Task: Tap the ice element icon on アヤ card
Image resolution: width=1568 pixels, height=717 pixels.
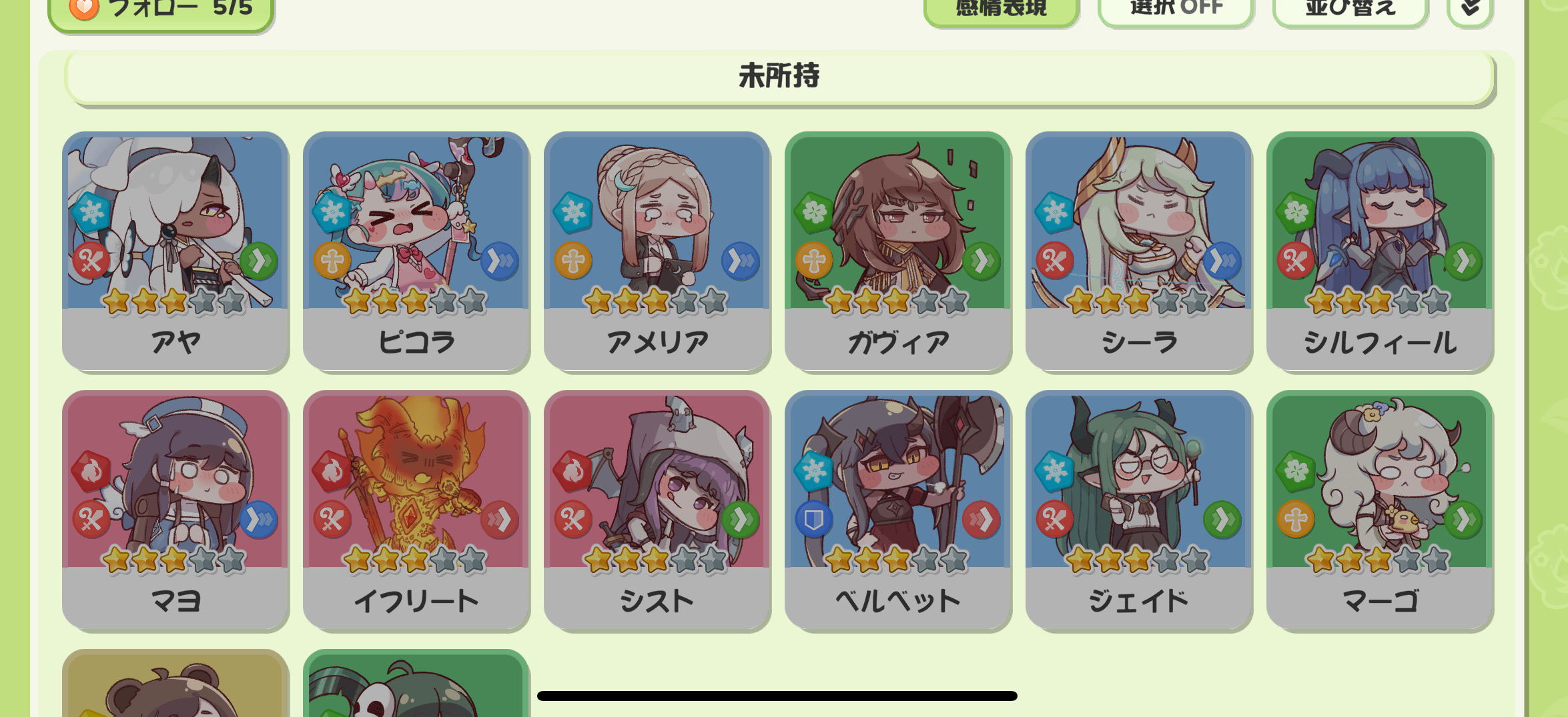Action: click(91, 212)
